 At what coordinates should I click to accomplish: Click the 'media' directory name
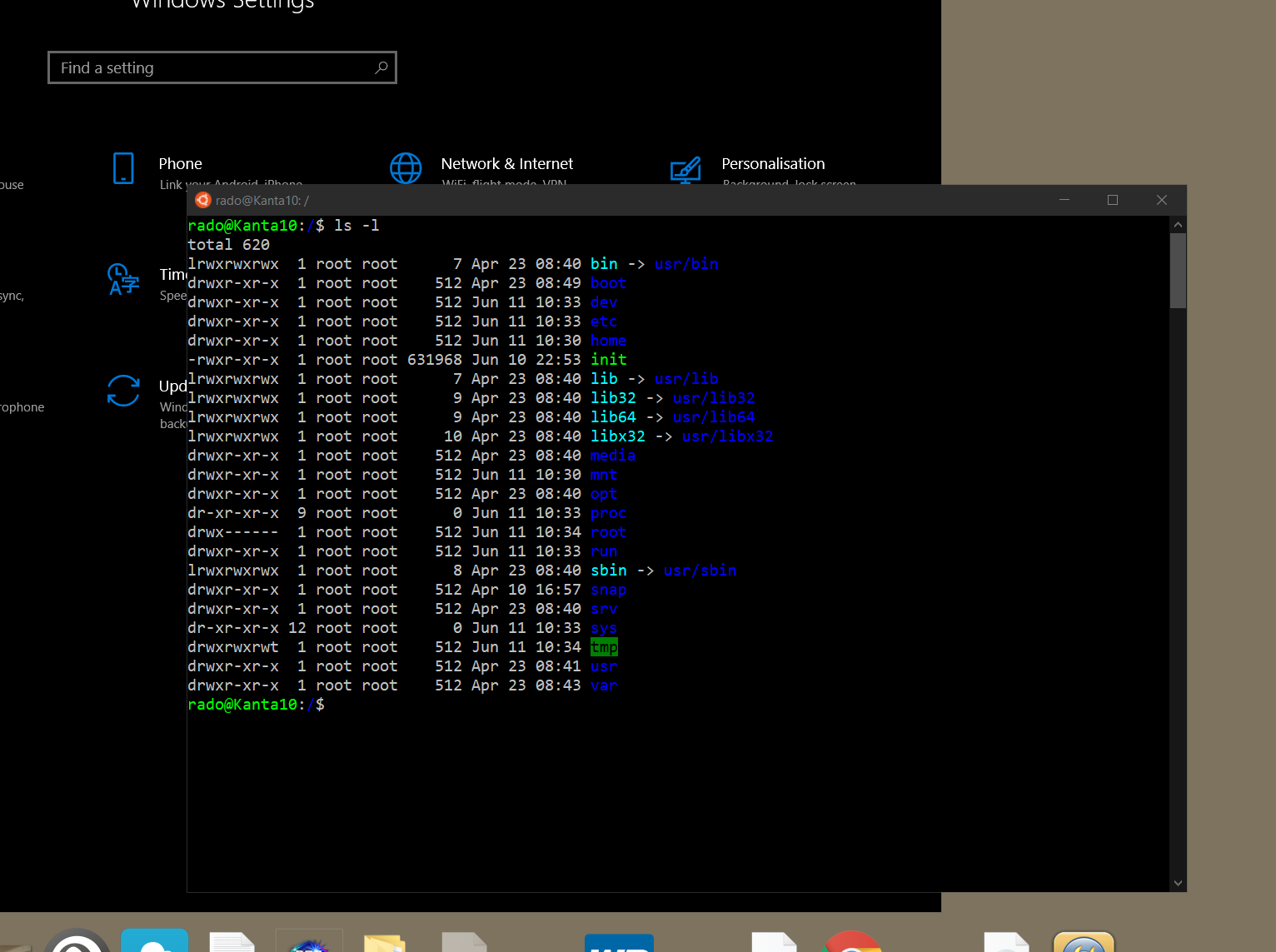[x=613, y=455]
